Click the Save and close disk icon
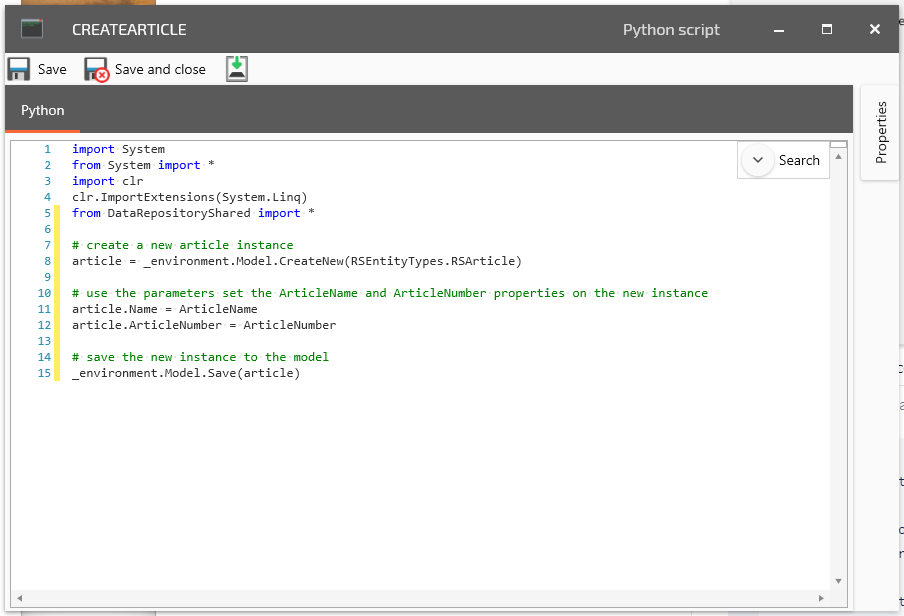This screenshot has width=904, height=616. click(x=96, y=69)
